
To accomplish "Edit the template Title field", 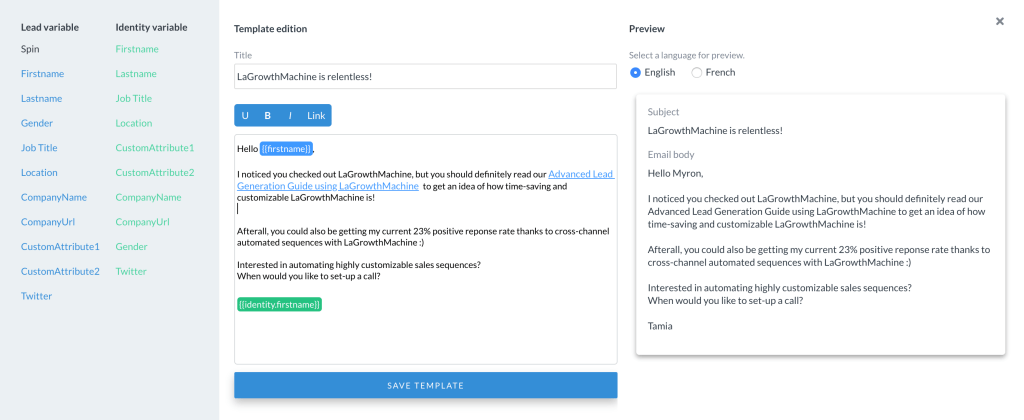I will point(425,76).
